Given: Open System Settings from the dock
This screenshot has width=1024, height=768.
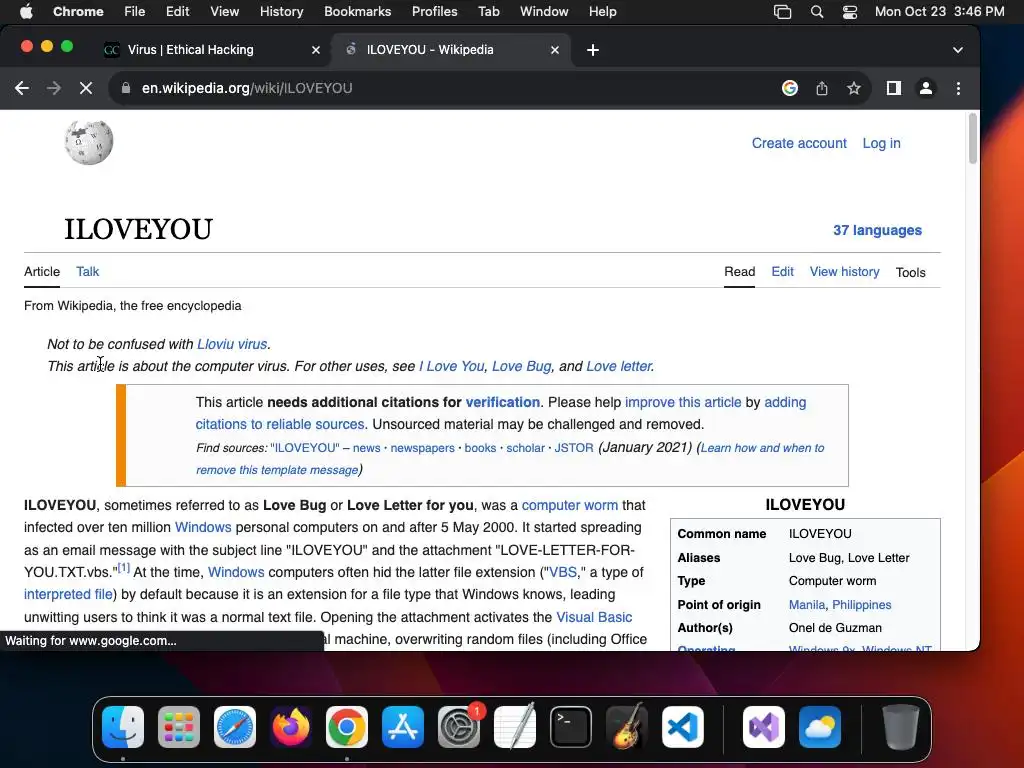Looking at the screenshot, I should coord(459,727).
